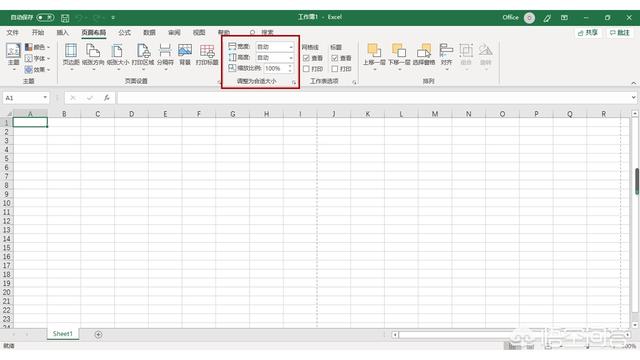Switch to the 视图 tab
Image resolution: width=640 pixels, height=360 pixels.
pos(199,32)
